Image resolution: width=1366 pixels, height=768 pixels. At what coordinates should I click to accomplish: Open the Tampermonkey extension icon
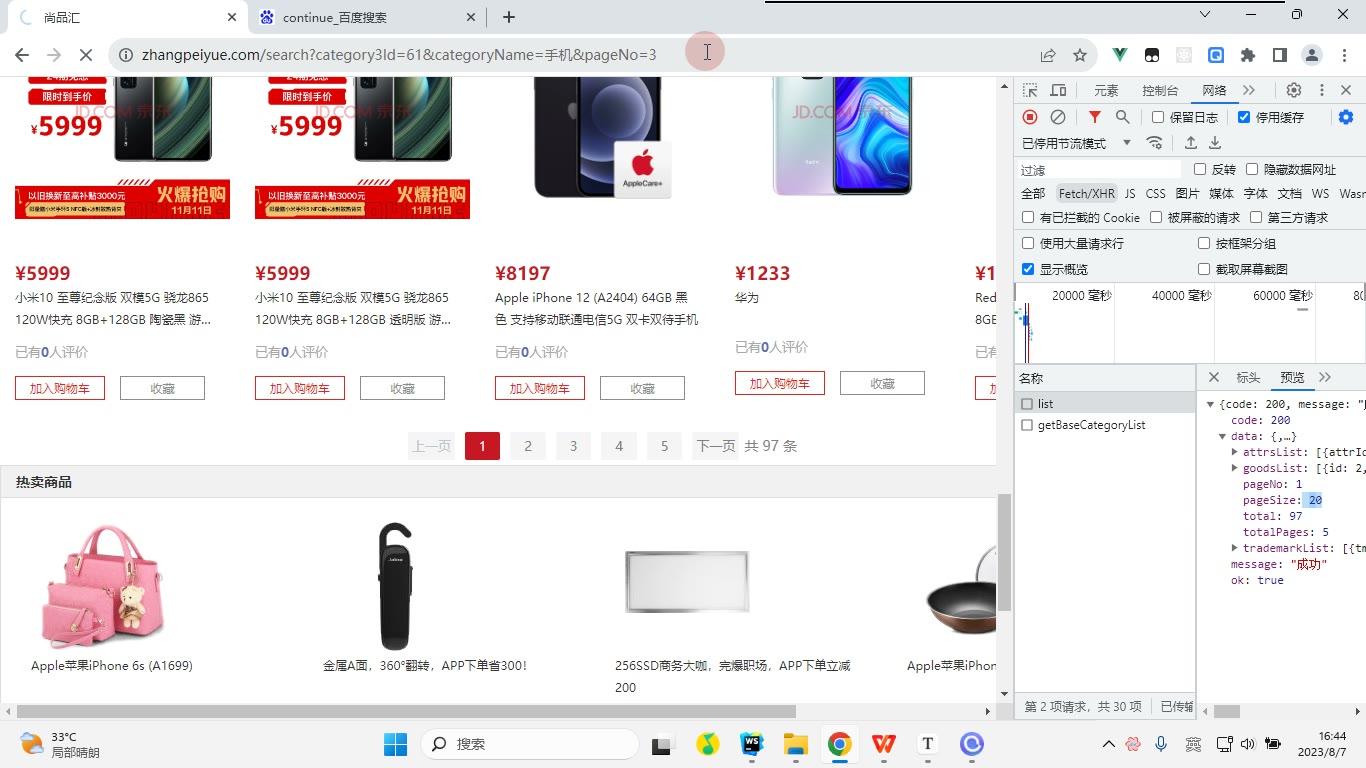coord(1152,55)
